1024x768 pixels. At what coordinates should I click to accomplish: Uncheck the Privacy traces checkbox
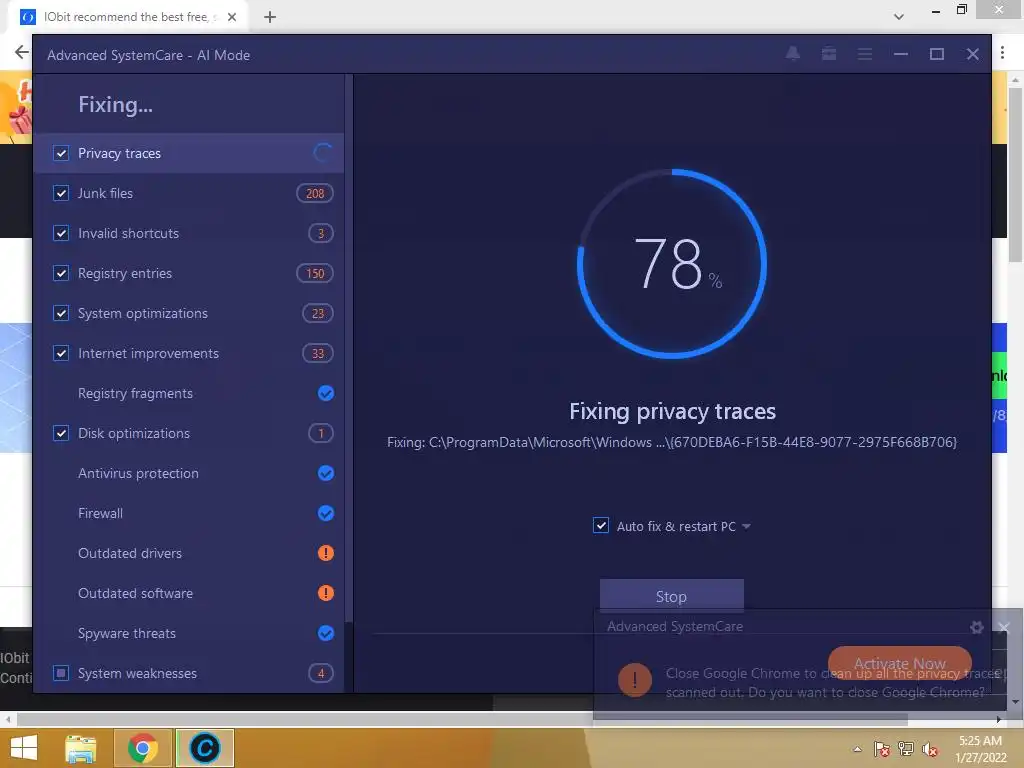pos(61,153)
